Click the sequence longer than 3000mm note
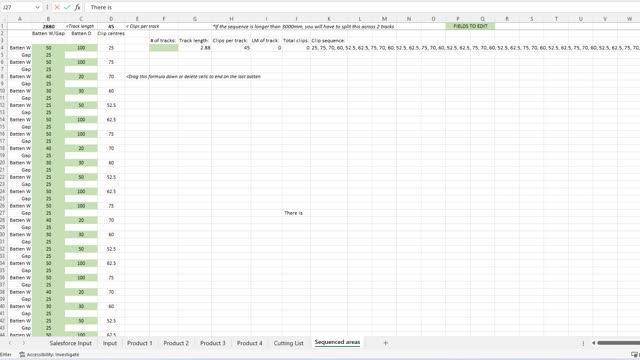The height and width of the screenshot is (360, 640). tap(303, 27)
